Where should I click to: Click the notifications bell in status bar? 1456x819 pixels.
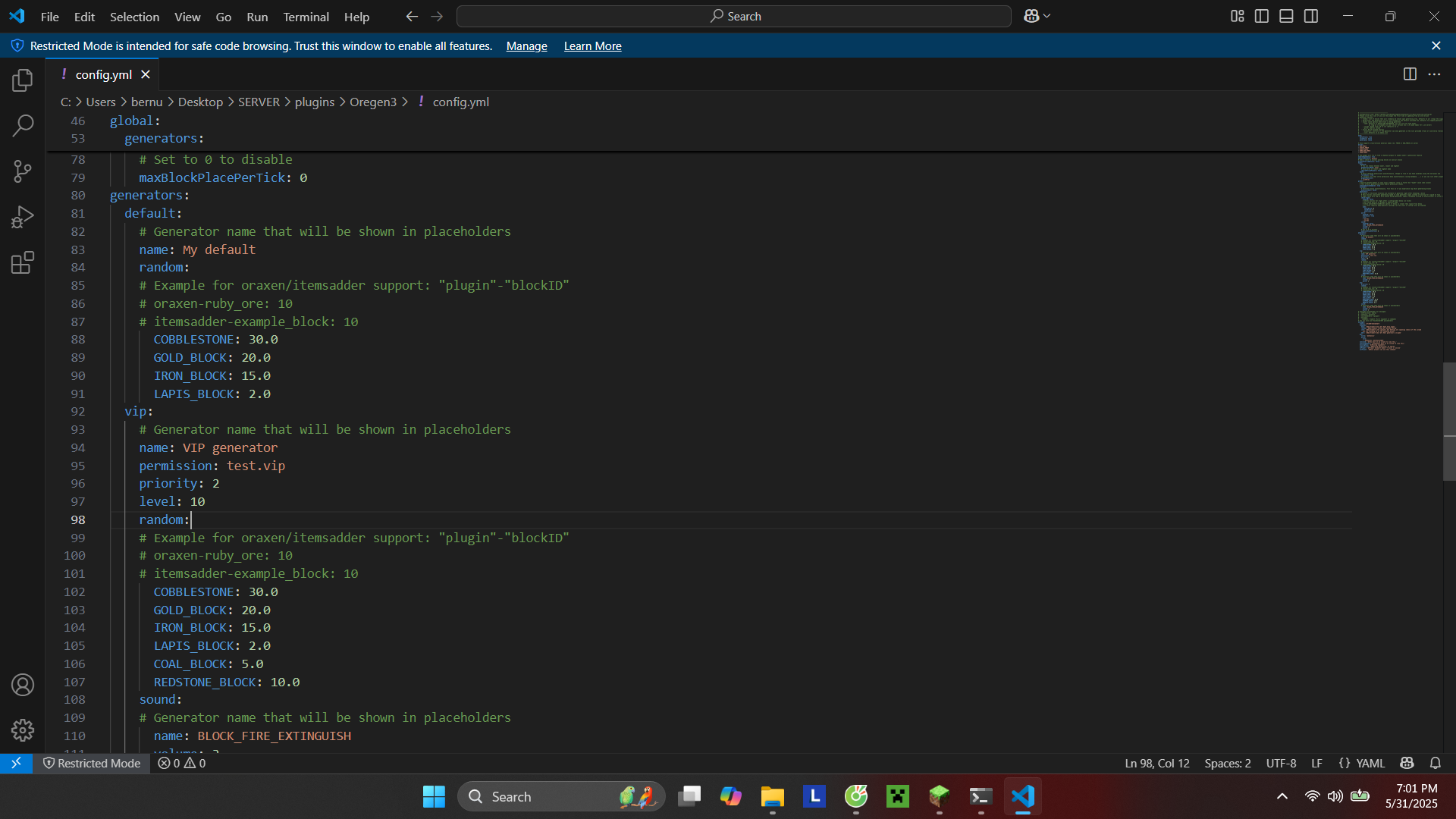click(1435, 763)
